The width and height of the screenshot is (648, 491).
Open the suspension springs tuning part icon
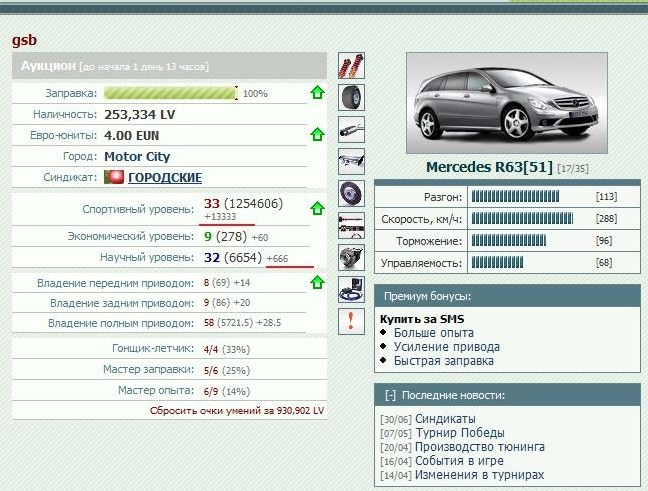point(351,65)
